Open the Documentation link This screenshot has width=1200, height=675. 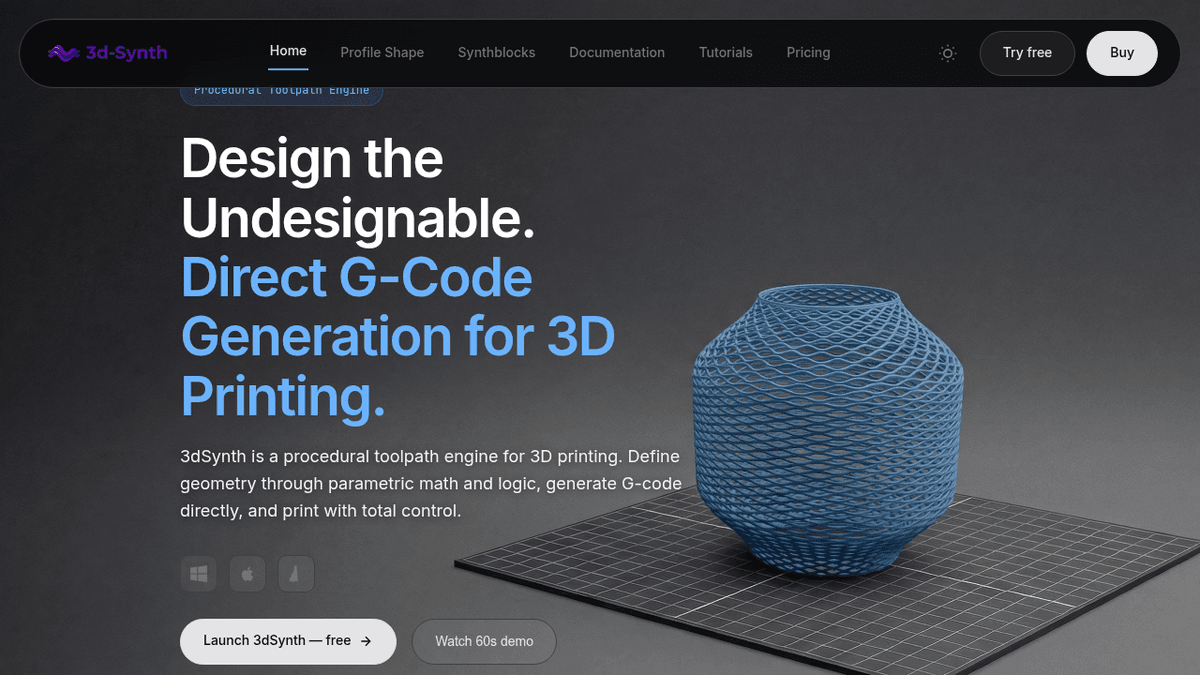[617, 53]
